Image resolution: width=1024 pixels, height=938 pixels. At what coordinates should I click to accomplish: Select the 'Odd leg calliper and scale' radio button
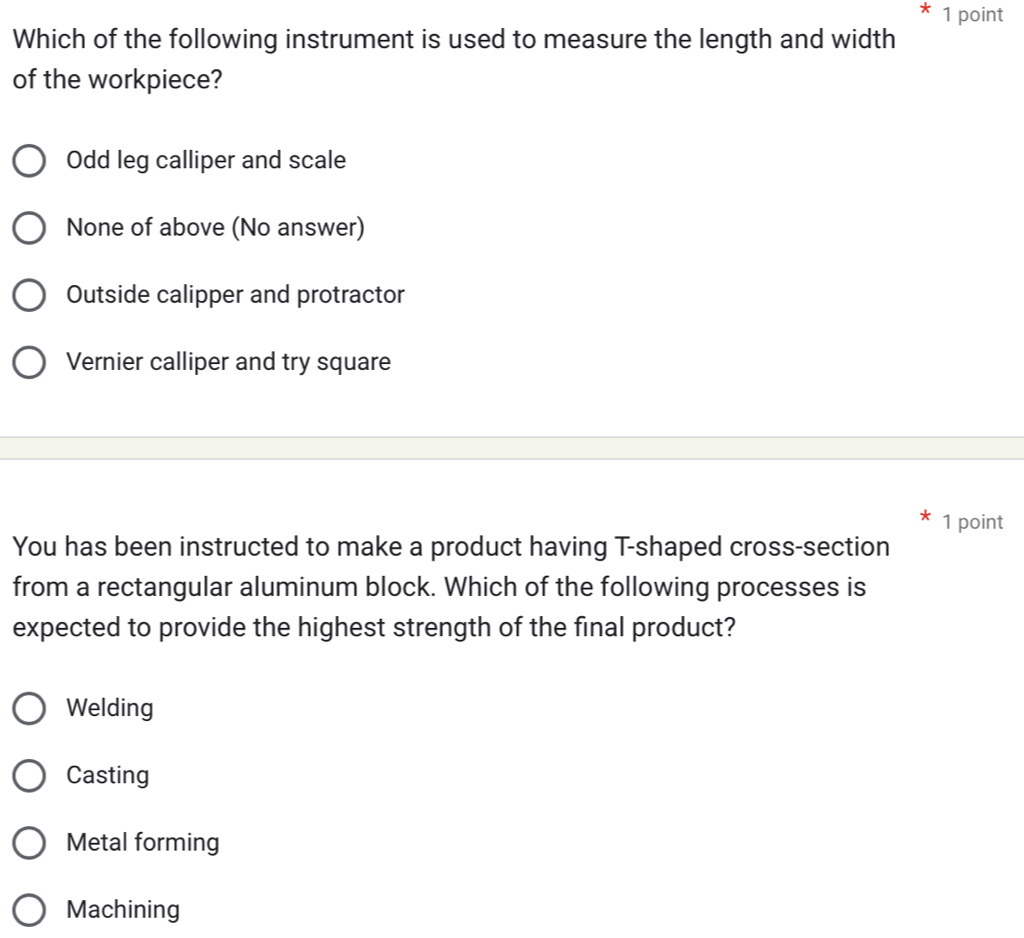click(x=30, y=162)
